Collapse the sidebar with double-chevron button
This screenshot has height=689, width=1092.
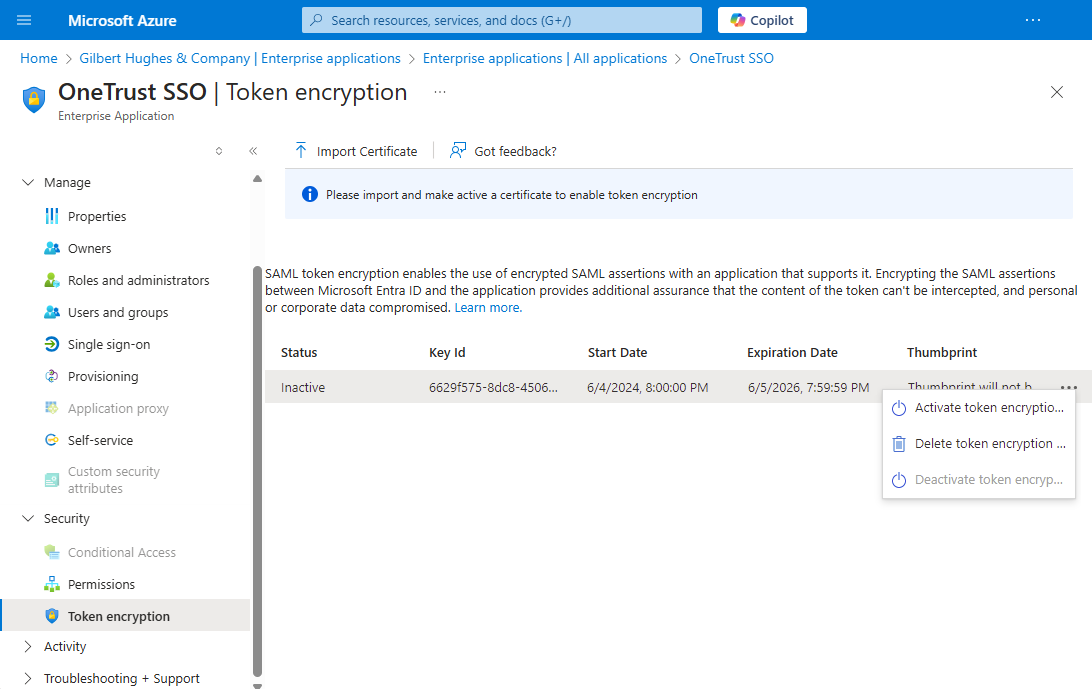point(253,151)
